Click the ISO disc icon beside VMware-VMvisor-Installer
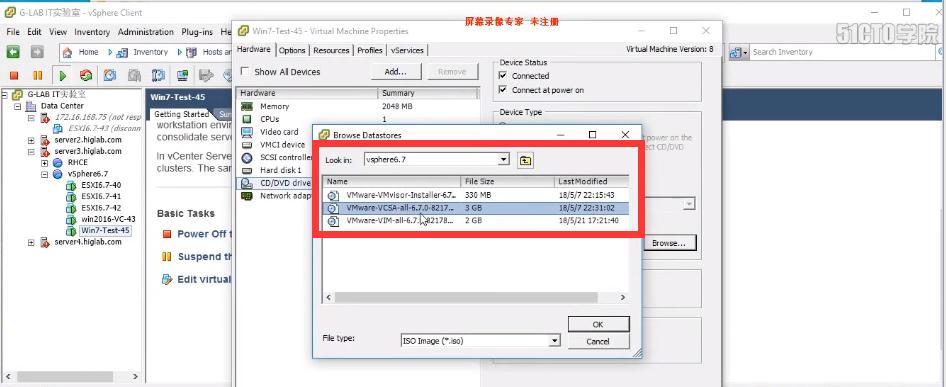The image size is (946, 387). [x=333, y=195]
